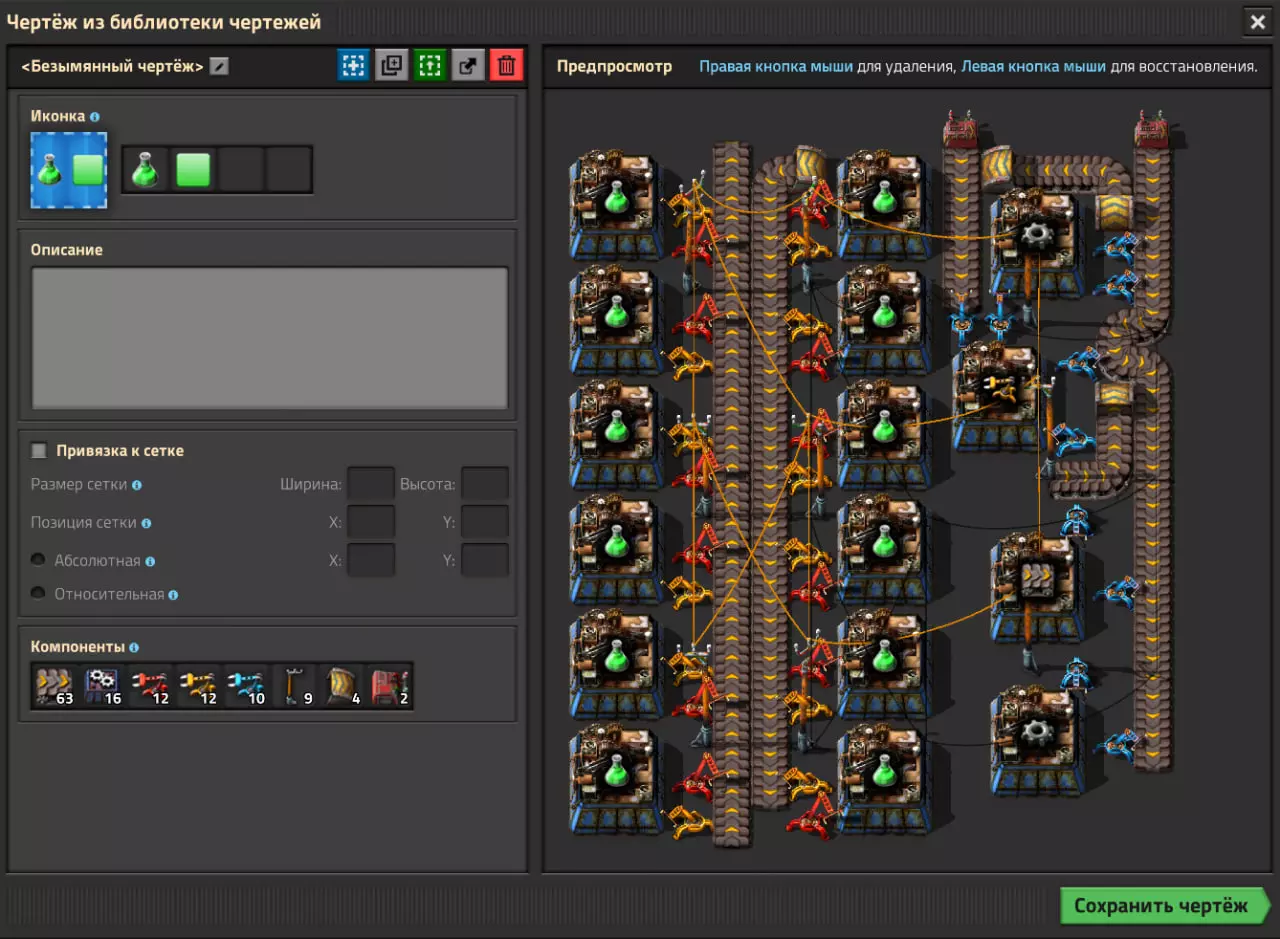1280x939 pixels.
Task: Click the info icon beside Абсолютная
Action: tap(150, 561)
